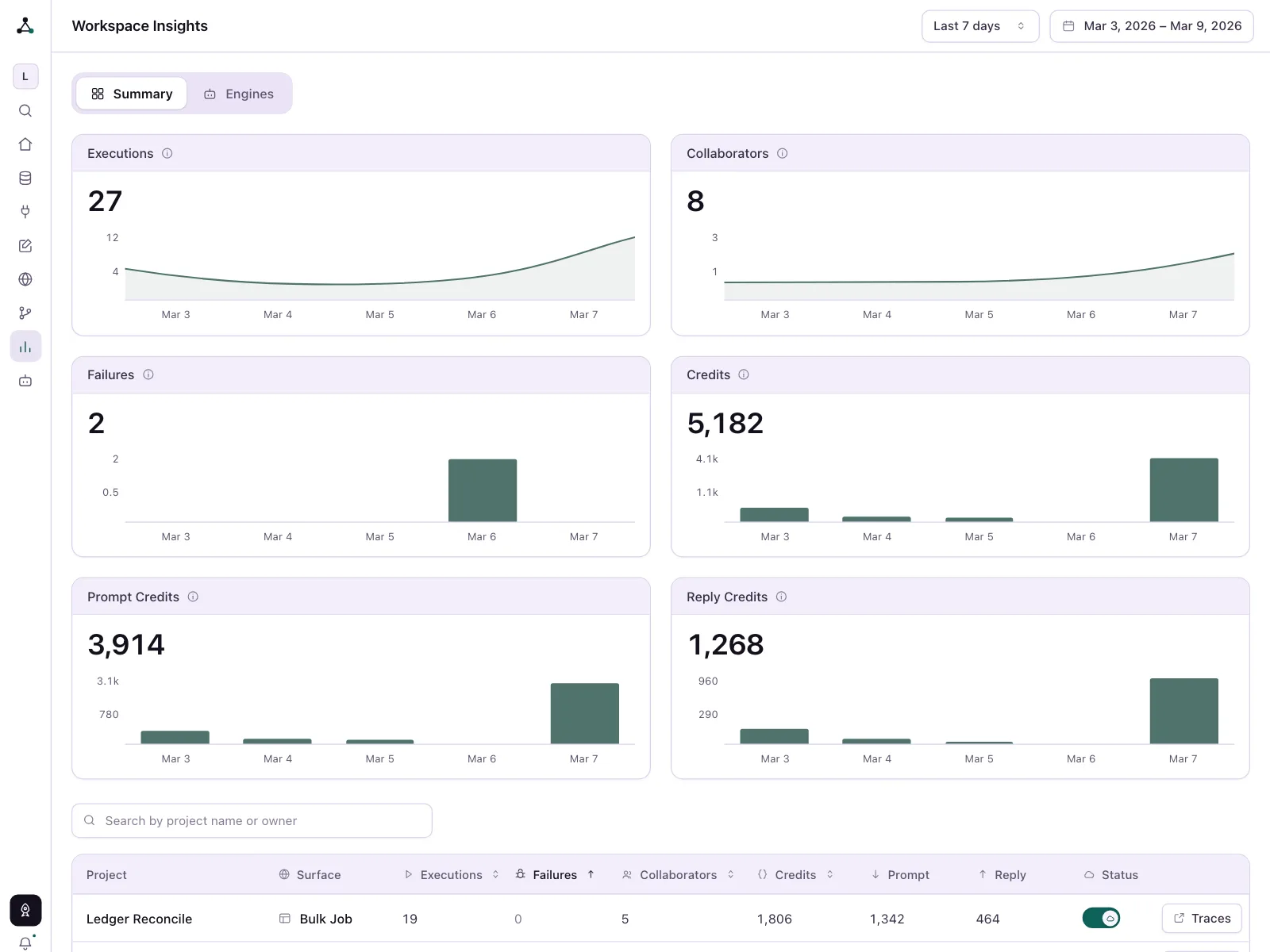Click the Ledger Reconcile project name
The image size is (1270, 952).
click(139, 919)
